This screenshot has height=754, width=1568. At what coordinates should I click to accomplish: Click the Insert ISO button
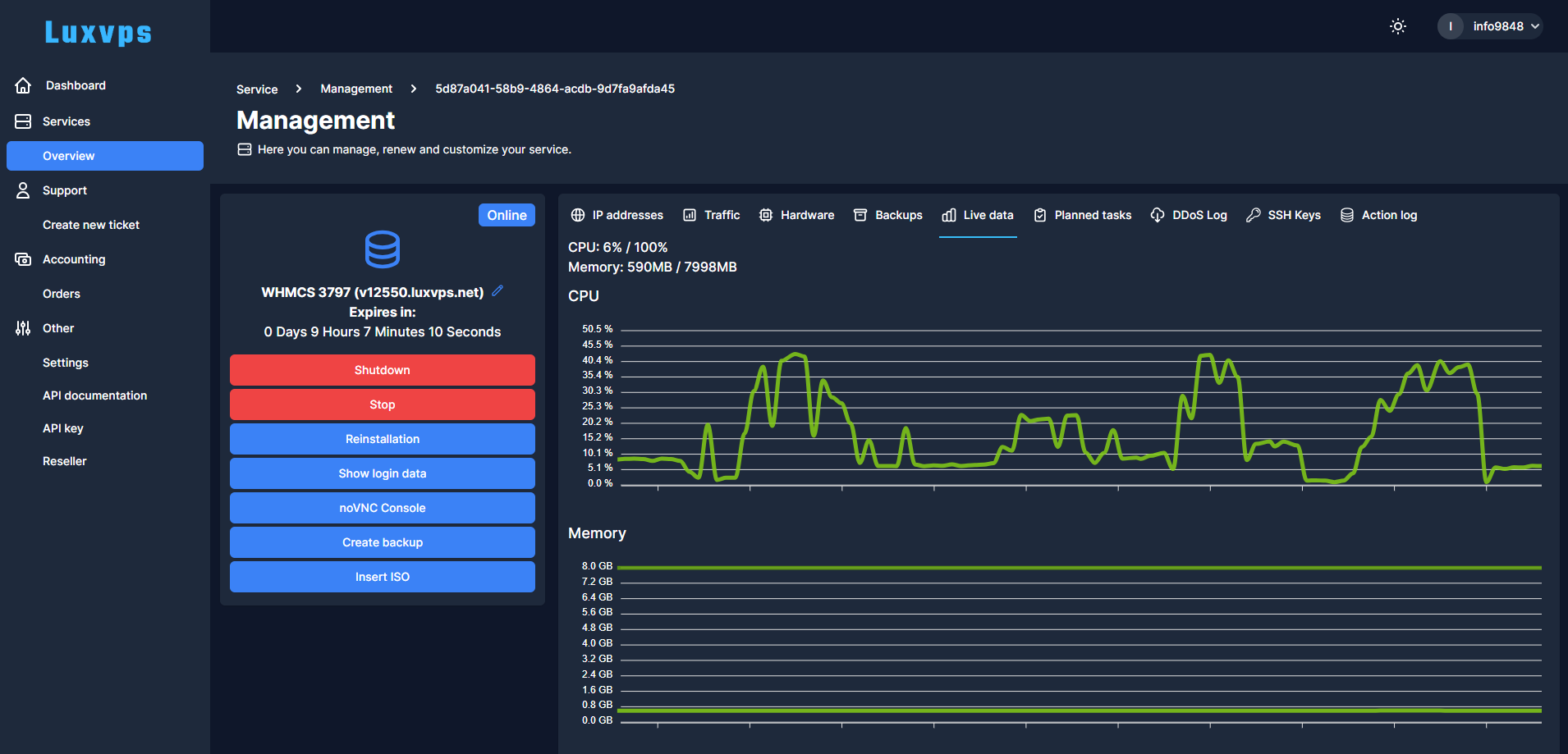pos(383,577)
